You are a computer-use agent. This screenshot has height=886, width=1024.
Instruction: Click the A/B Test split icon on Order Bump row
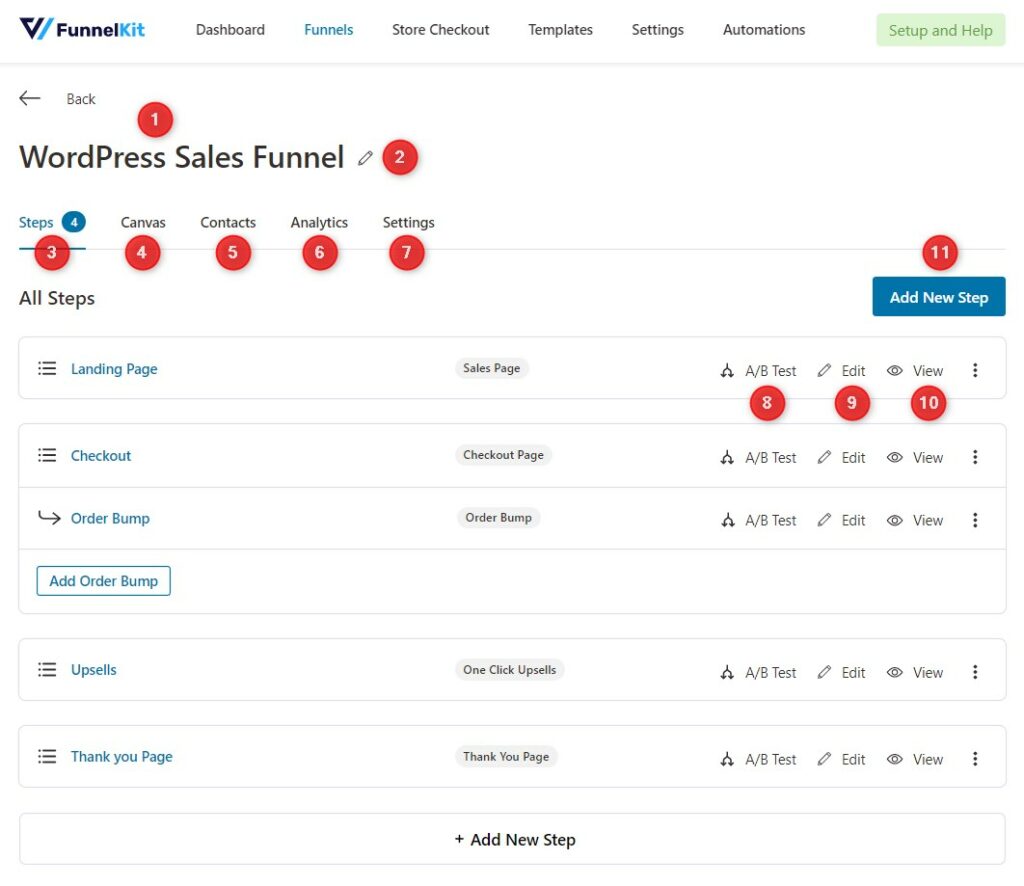click(727, 520)
